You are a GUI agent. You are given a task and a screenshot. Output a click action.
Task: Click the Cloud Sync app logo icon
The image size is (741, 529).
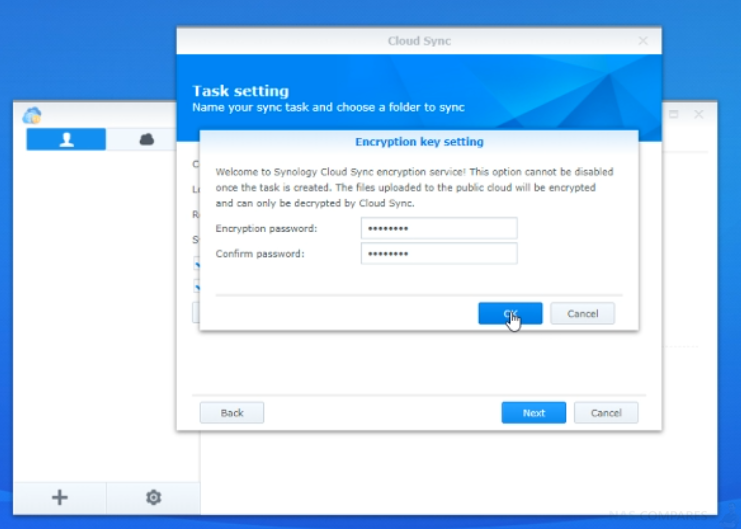pyautogui.click(x=32, y=115)
